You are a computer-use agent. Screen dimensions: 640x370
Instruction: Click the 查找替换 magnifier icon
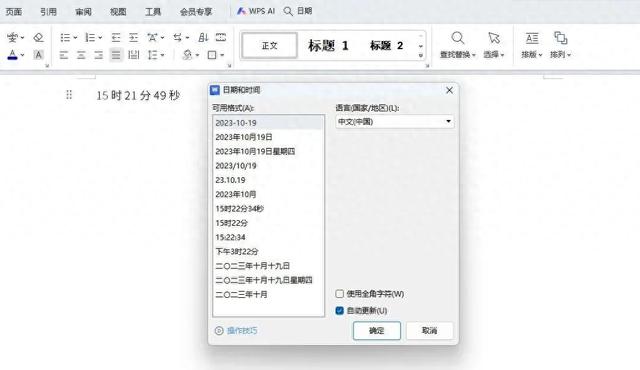click(458, 38)
